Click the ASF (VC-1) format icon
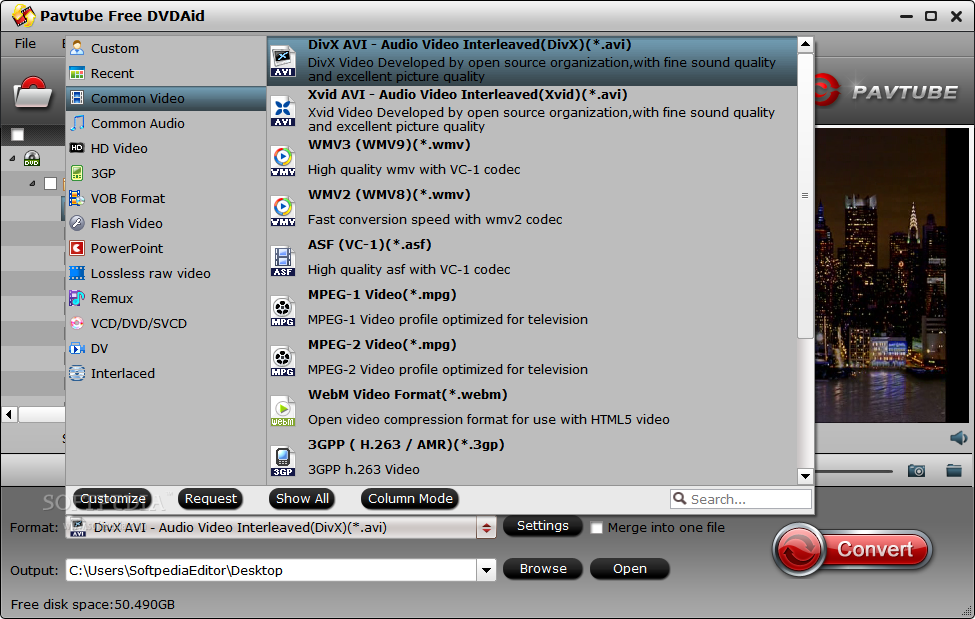The width and height of the screenshot is (975, 619). coord(283,261)
